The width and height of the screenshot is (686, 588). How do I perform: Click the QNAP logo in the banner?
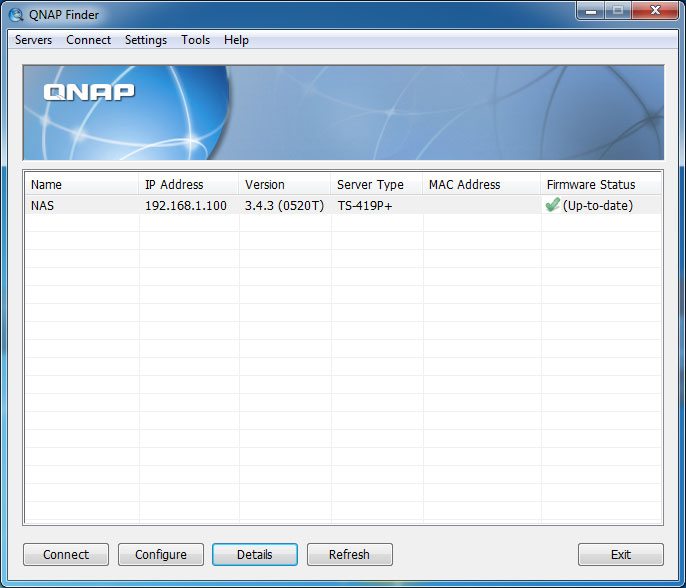(89, 92)
